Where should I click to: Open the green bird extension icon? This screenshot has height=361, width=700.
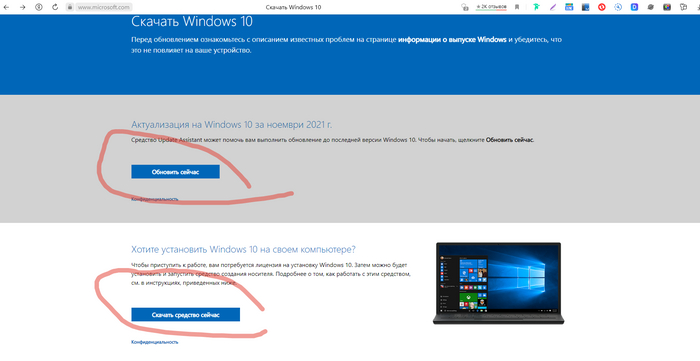536,7
